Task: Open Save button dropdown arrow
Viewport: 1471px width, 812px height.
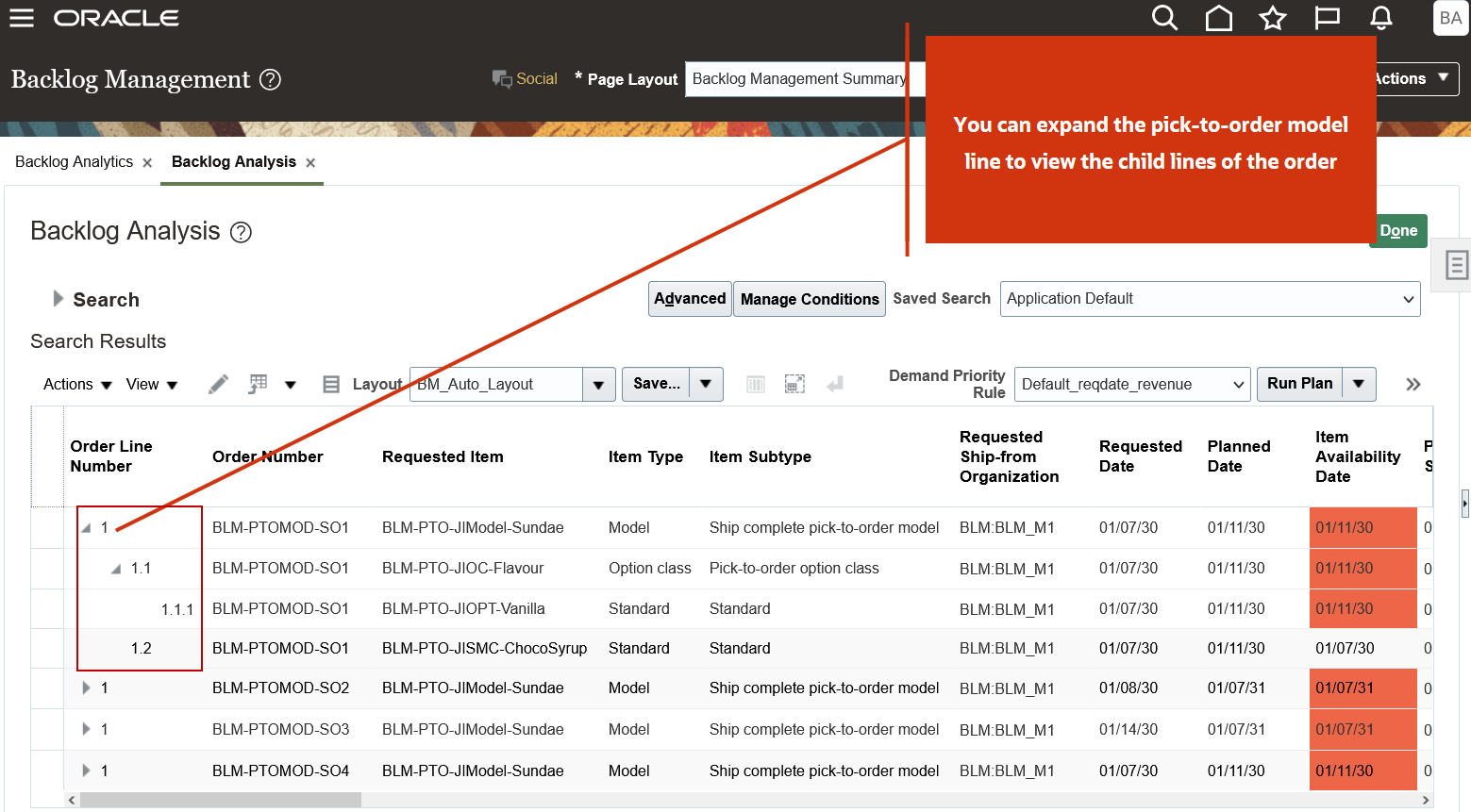Action: 706,384
